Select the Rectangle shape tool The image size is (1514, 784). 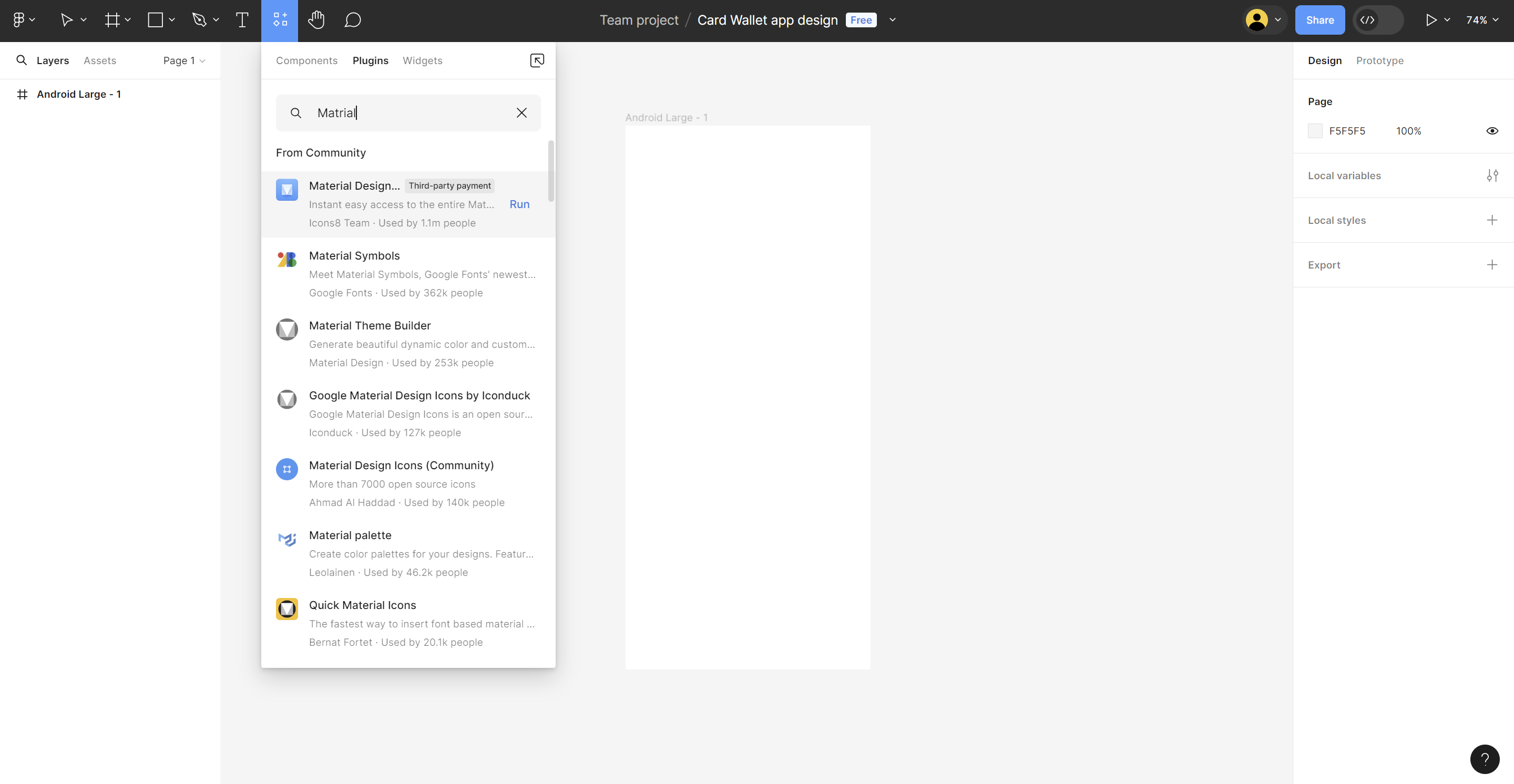pyautogui.click(x=155, y=20)
